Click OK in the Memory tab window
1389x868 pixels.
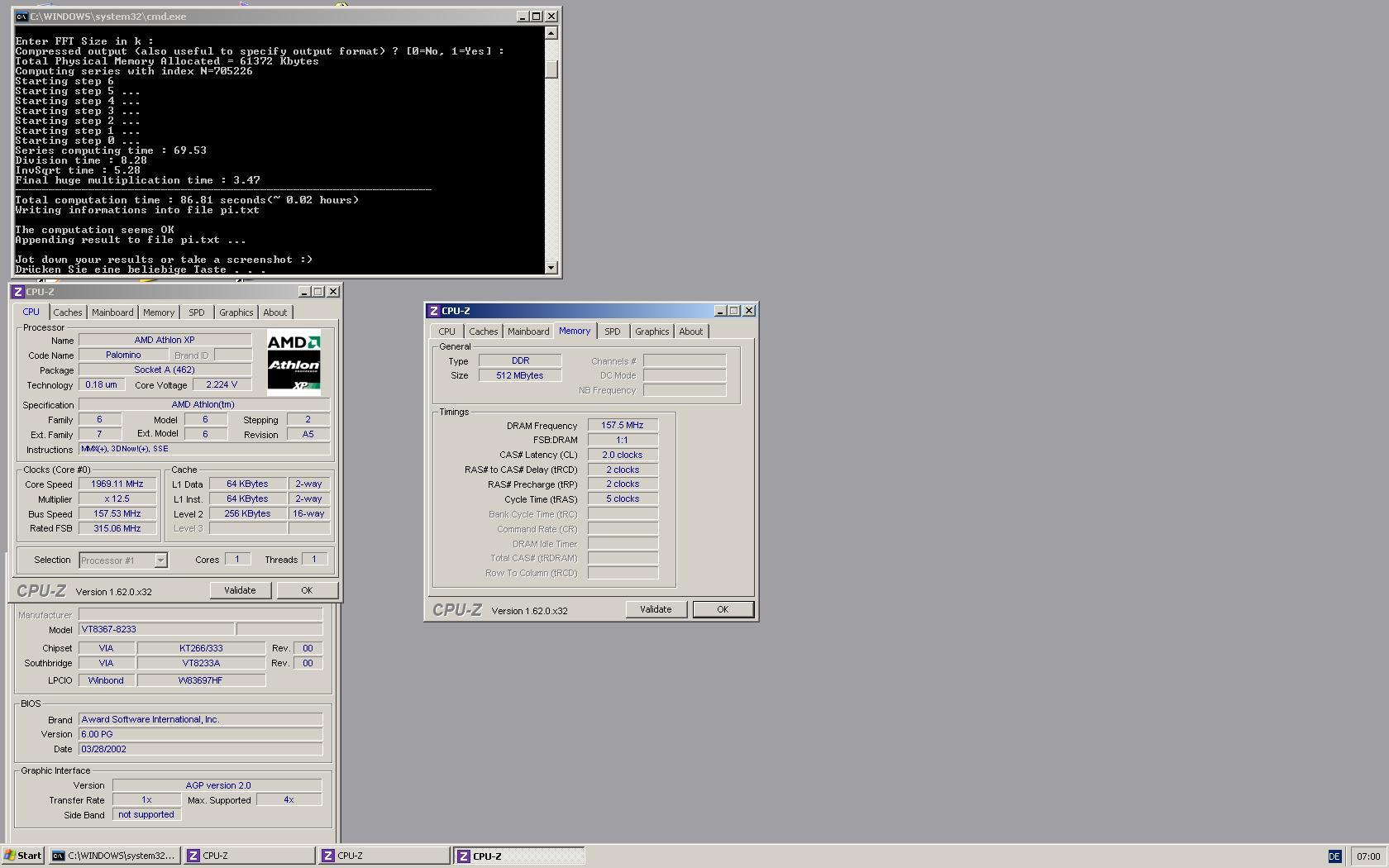pyautogui.click(x=723, y=609)
